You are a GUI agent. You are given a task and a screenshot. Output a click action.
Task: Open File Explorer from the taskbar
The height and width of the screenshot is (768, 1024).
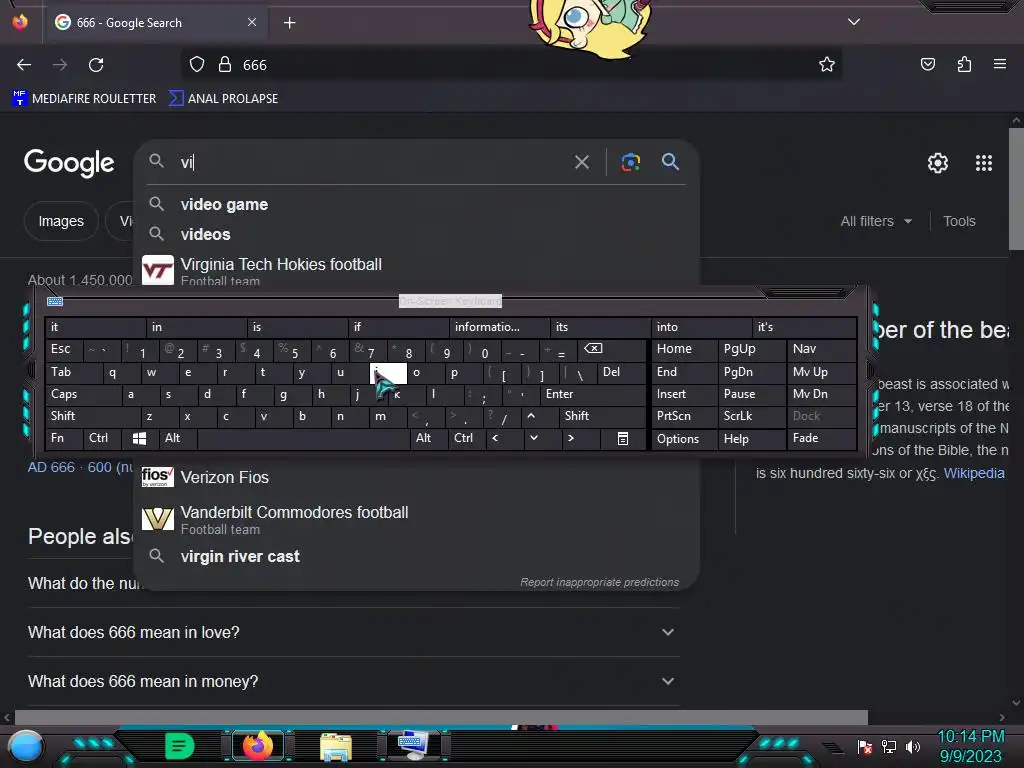tap(336, 747)
